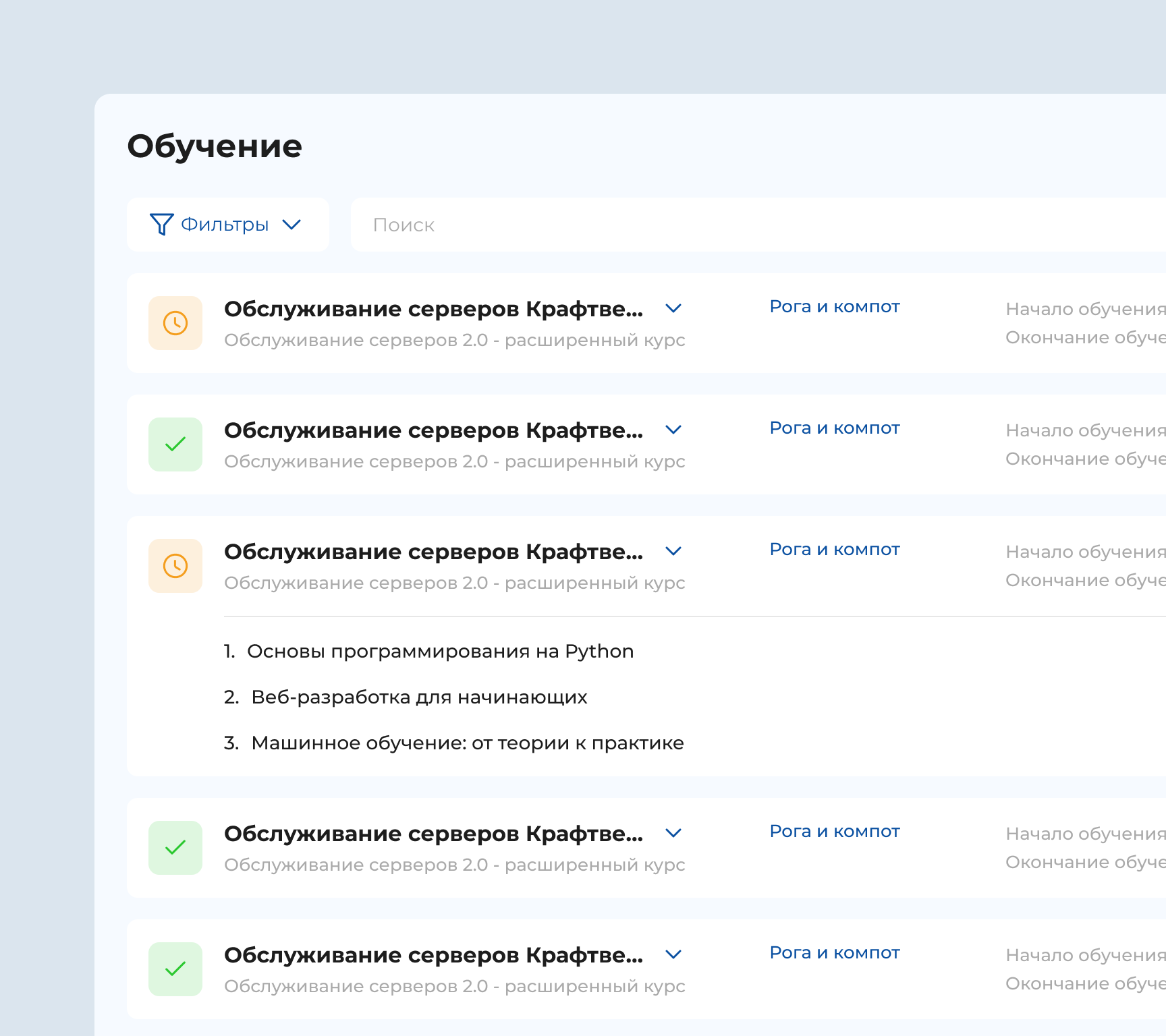Click subtitle 'расширенный курс' in expanded third card

pyautogui.click(x=595, y=583)
